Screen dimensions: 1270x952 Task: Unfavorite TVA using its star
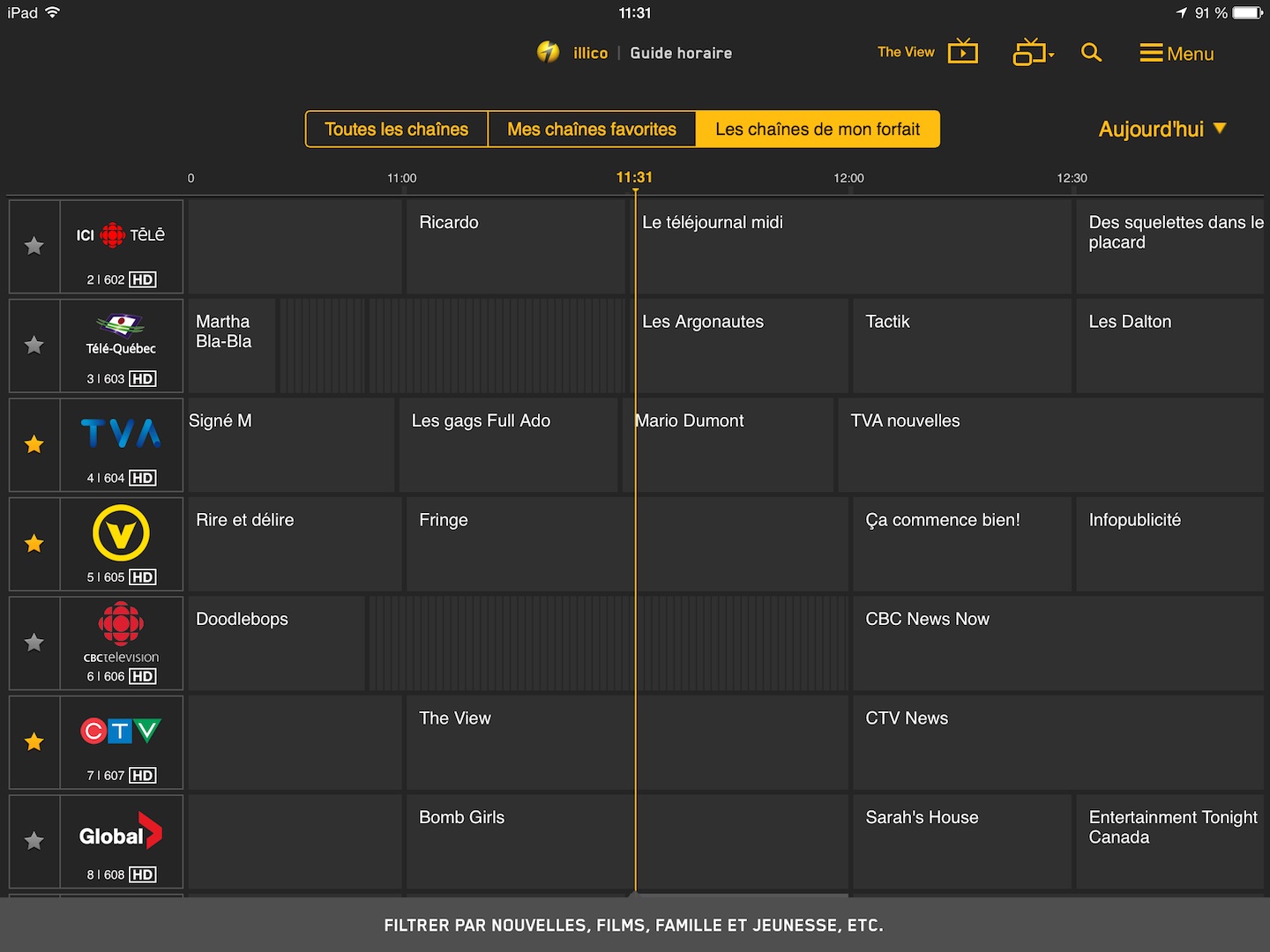tap(34, 444)
